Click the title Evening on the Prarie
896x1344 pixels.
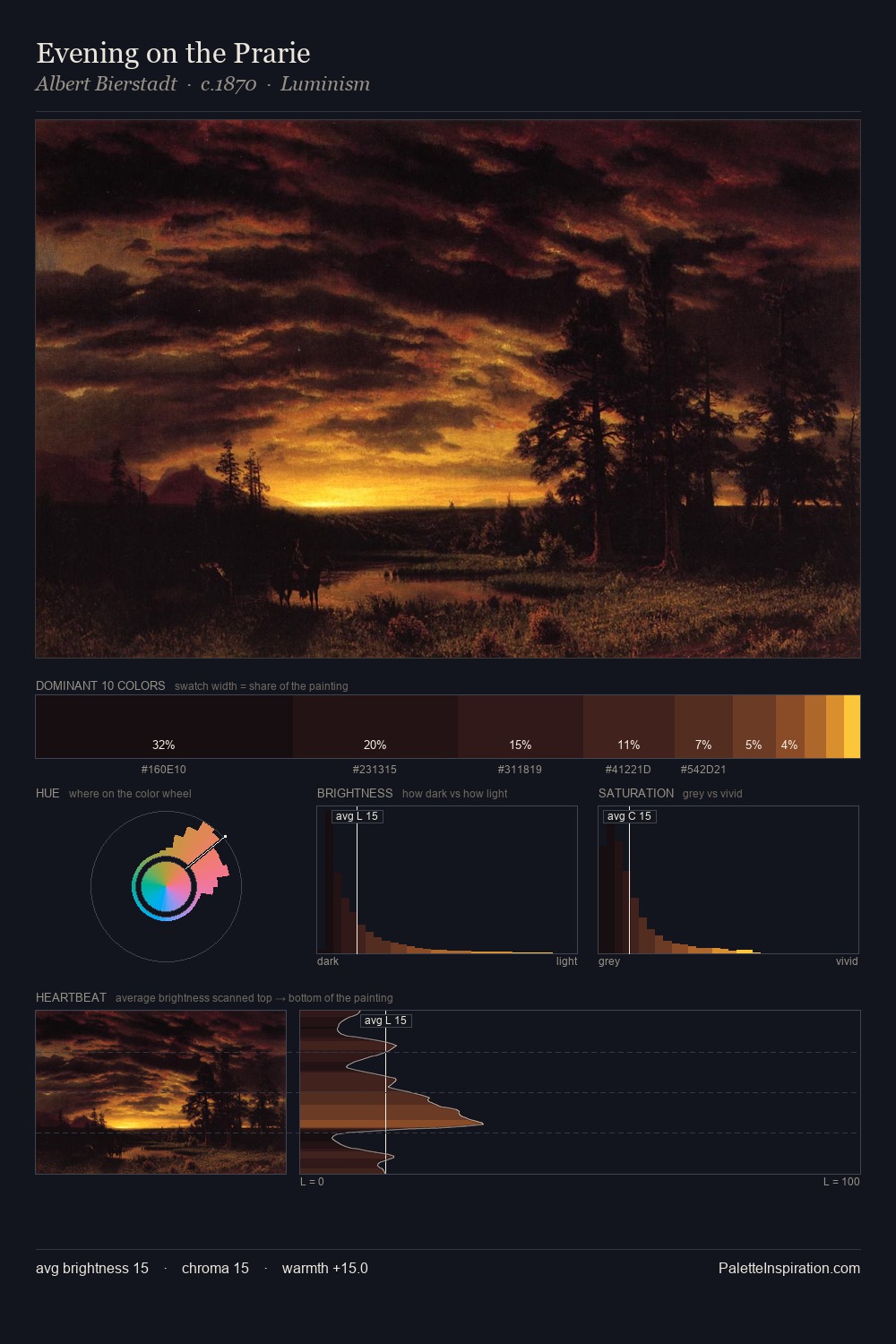[x=173, y=53]
